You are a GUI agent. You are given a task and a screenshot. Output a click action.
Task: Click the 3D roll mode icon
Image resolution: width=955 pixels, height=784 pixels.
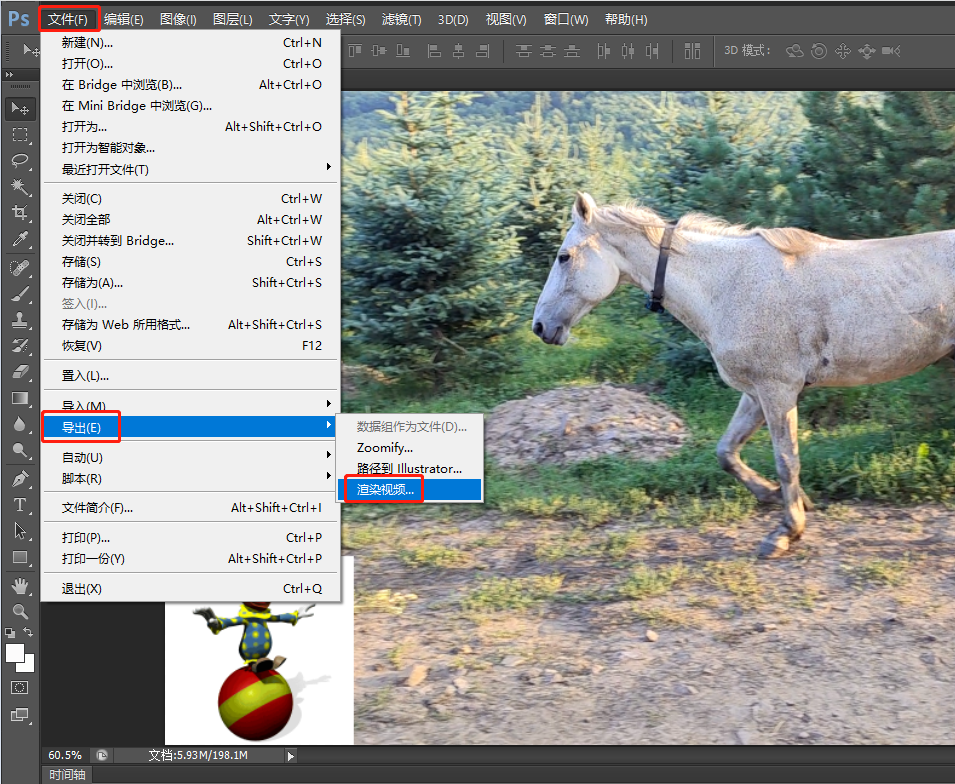pos(819,51)
